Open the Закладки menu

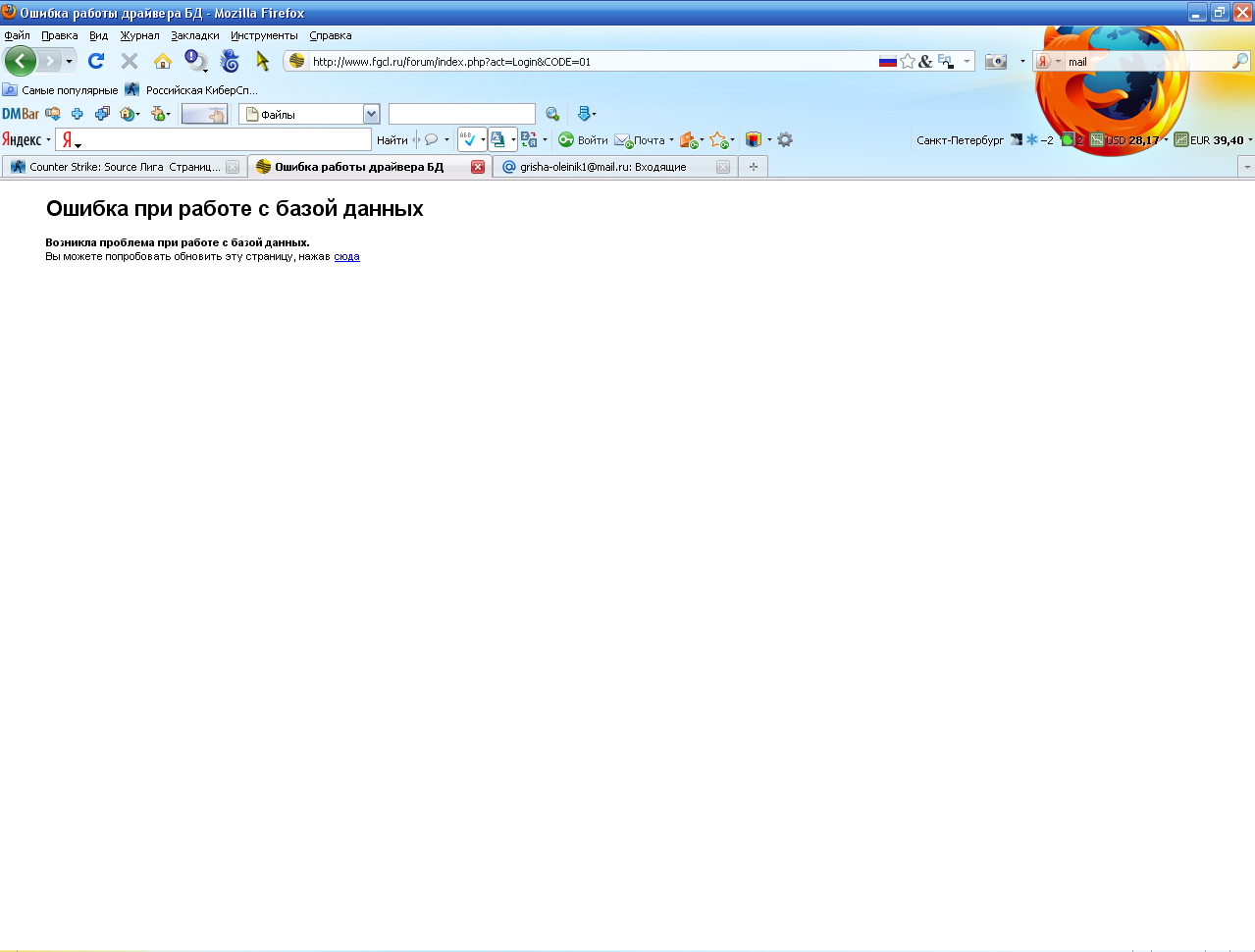pos(195,35)
